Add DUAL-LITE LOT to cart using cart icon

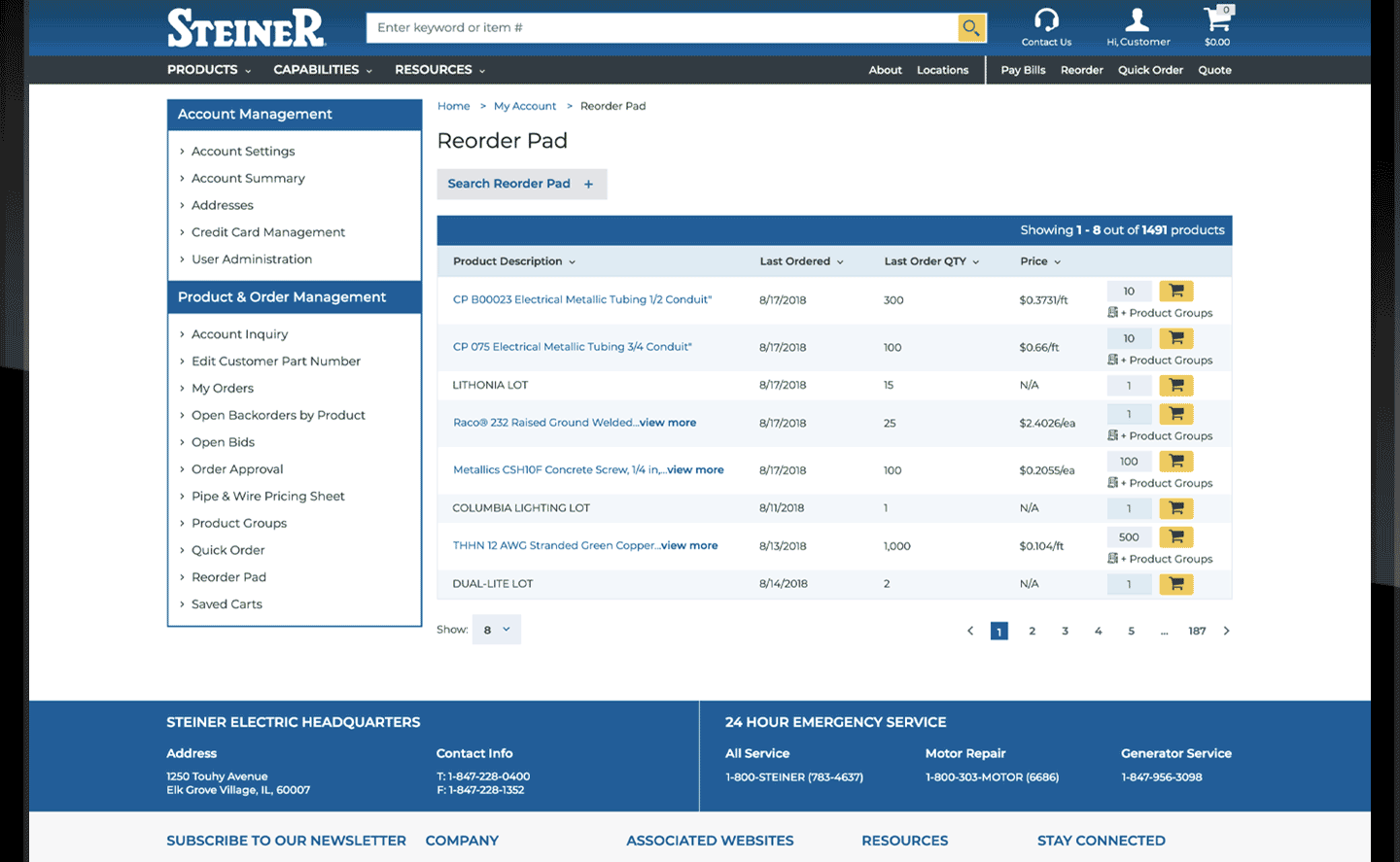coord(1175,583)
